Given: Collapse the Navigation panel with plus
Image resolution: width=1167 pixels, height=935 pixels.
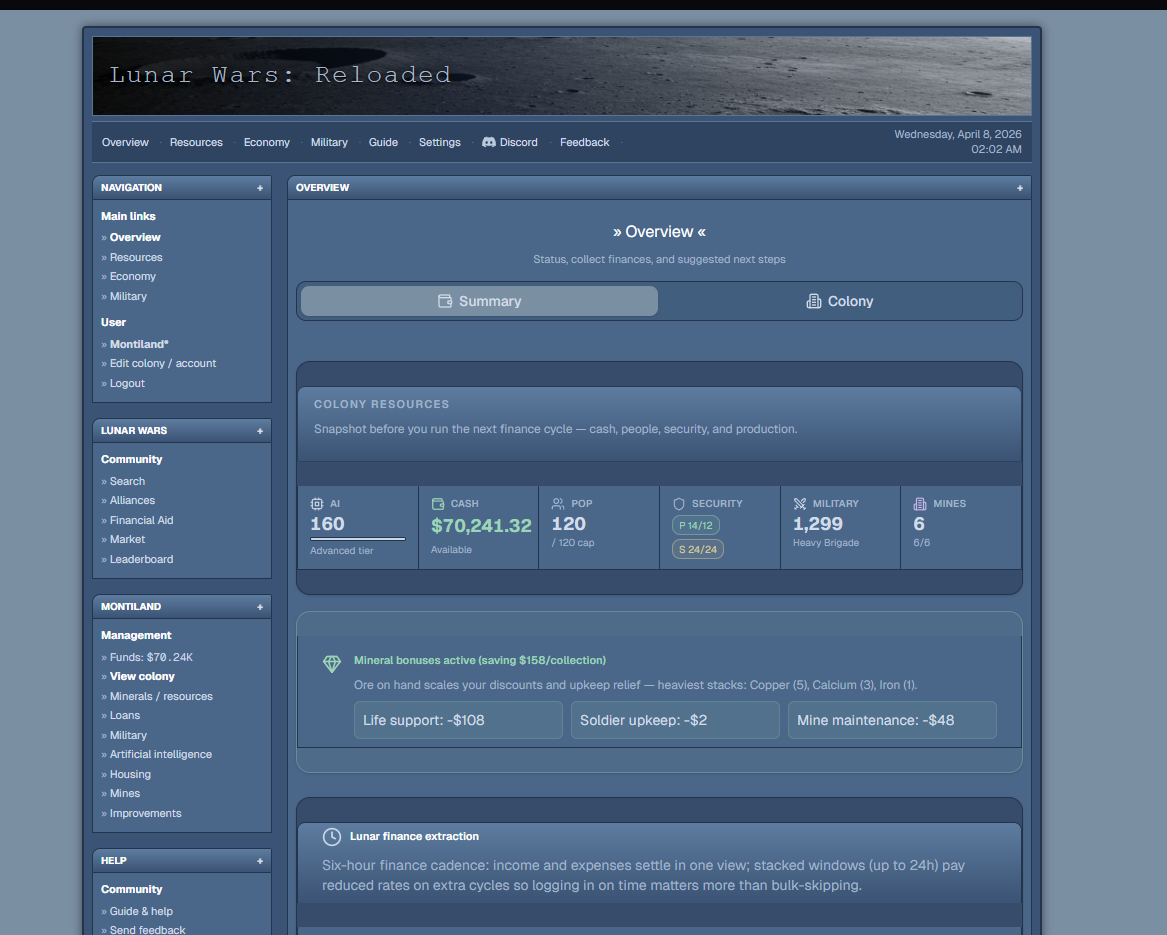Looking at the screenshot, I should tap(260, 188).
